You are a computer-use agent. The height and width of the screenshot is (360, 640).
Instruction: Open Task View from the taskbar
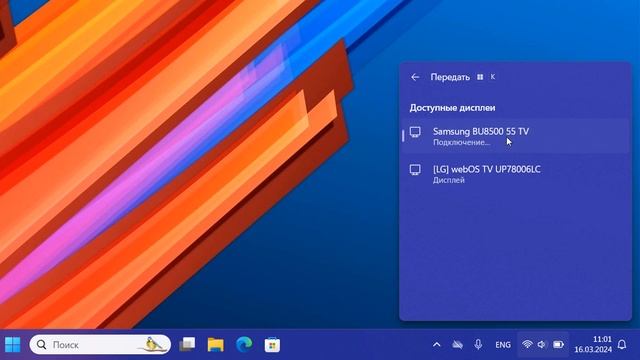pyautogui.click(x=187, y=345)
